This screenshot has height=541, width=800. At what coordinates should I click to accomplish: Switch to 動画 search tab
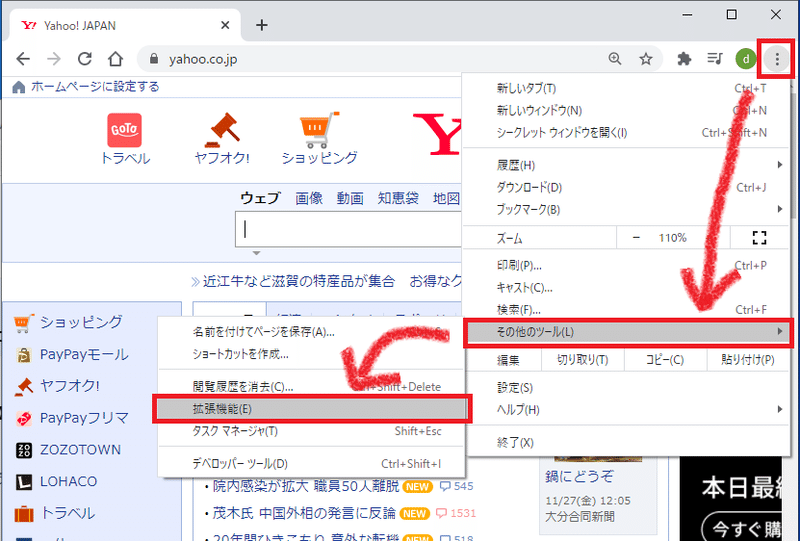[350, 198]
